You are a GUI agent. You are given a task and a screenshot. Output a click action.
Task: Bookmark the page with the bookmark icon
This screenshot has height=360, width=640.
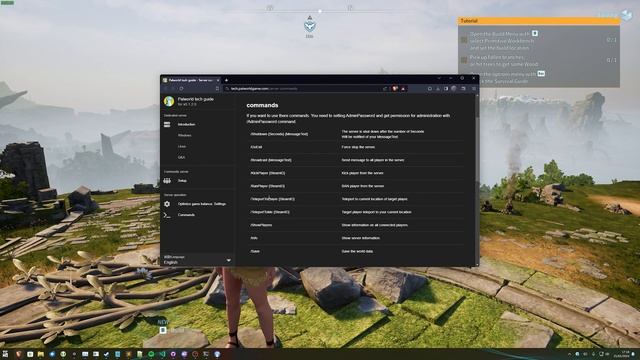click(x=217, y=89)
